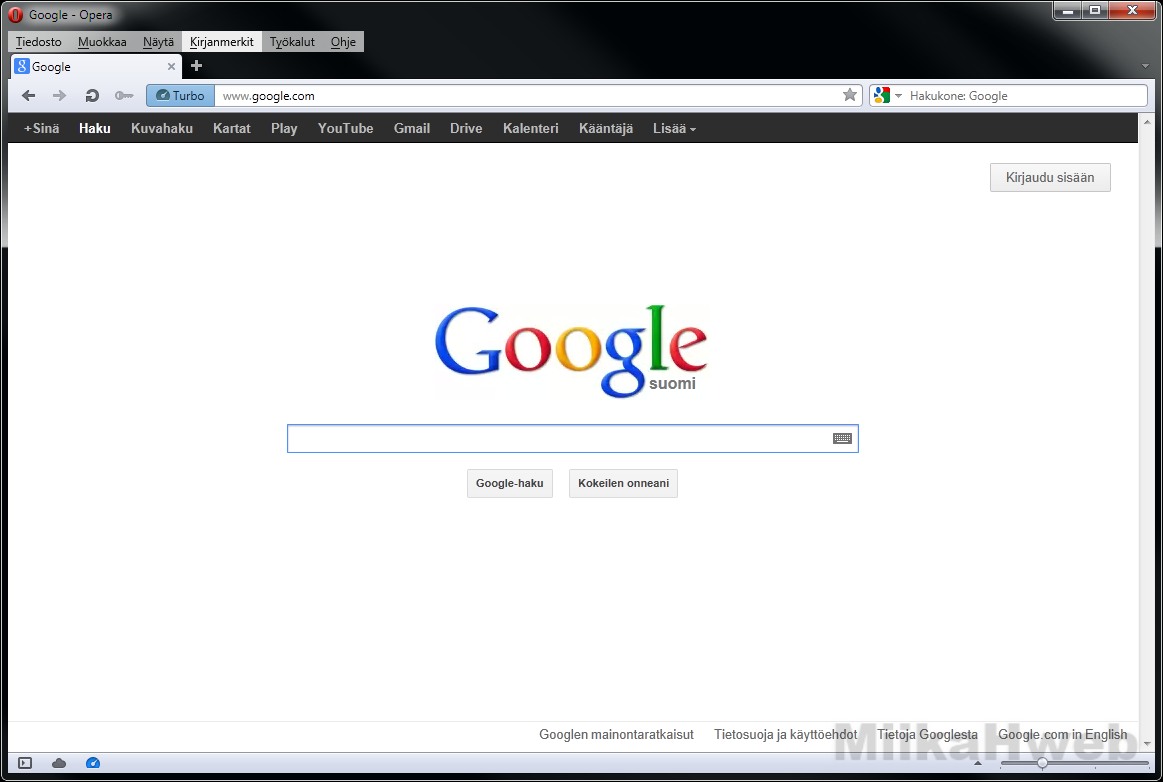Viewport: 1163px width, 782px height.
Task: Expand the Lisää dropdown
Action: pyautogui.click(x=674, y=128)
